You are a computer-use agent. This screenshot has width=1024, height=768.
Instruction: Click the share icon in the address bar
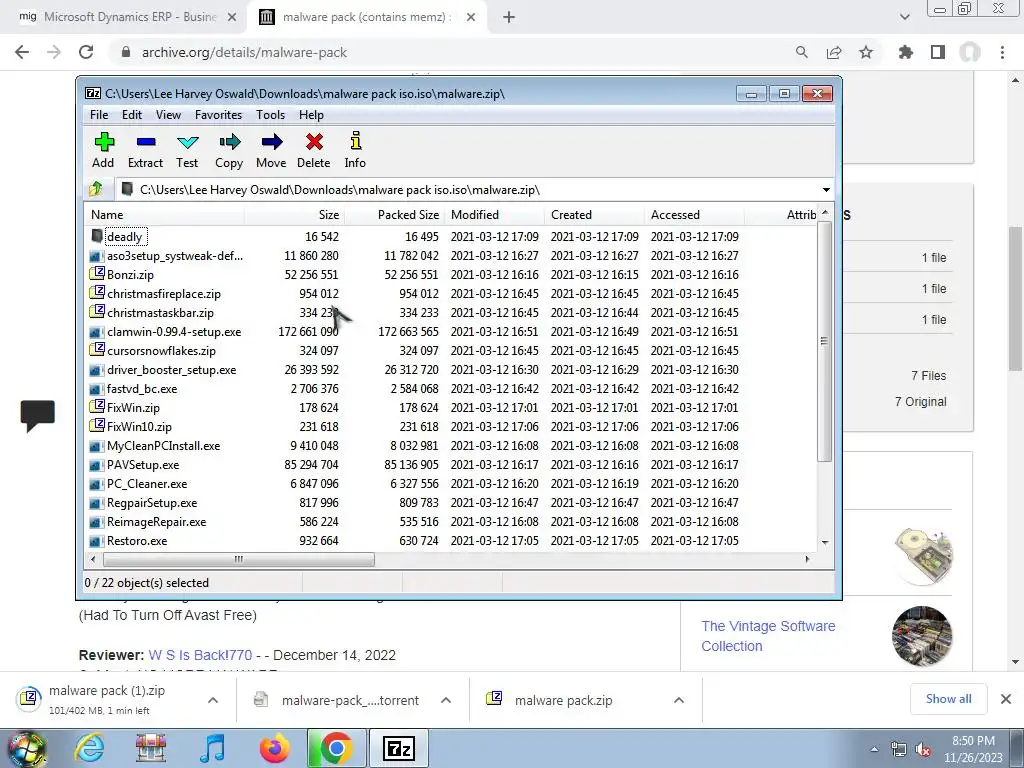[834, 52]
